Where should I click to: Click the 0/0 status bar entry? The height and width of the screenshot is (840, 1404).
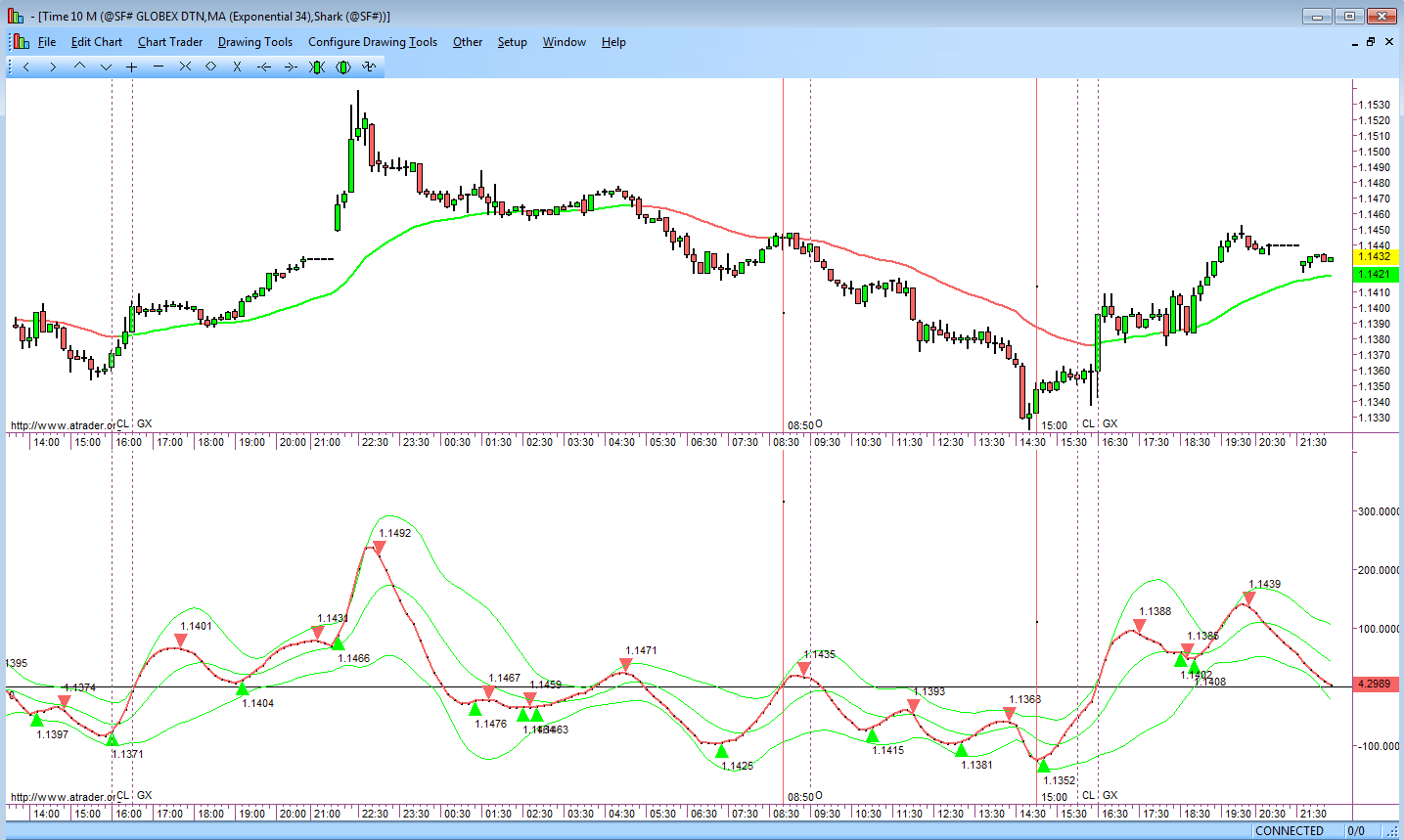coord(1356,831)
